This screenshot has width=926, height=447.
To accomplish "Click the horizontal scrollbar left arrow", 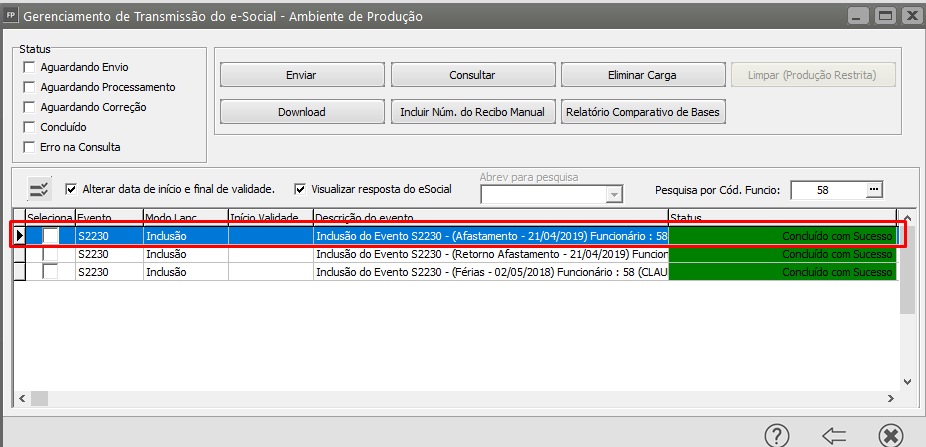I will point(22,399).
